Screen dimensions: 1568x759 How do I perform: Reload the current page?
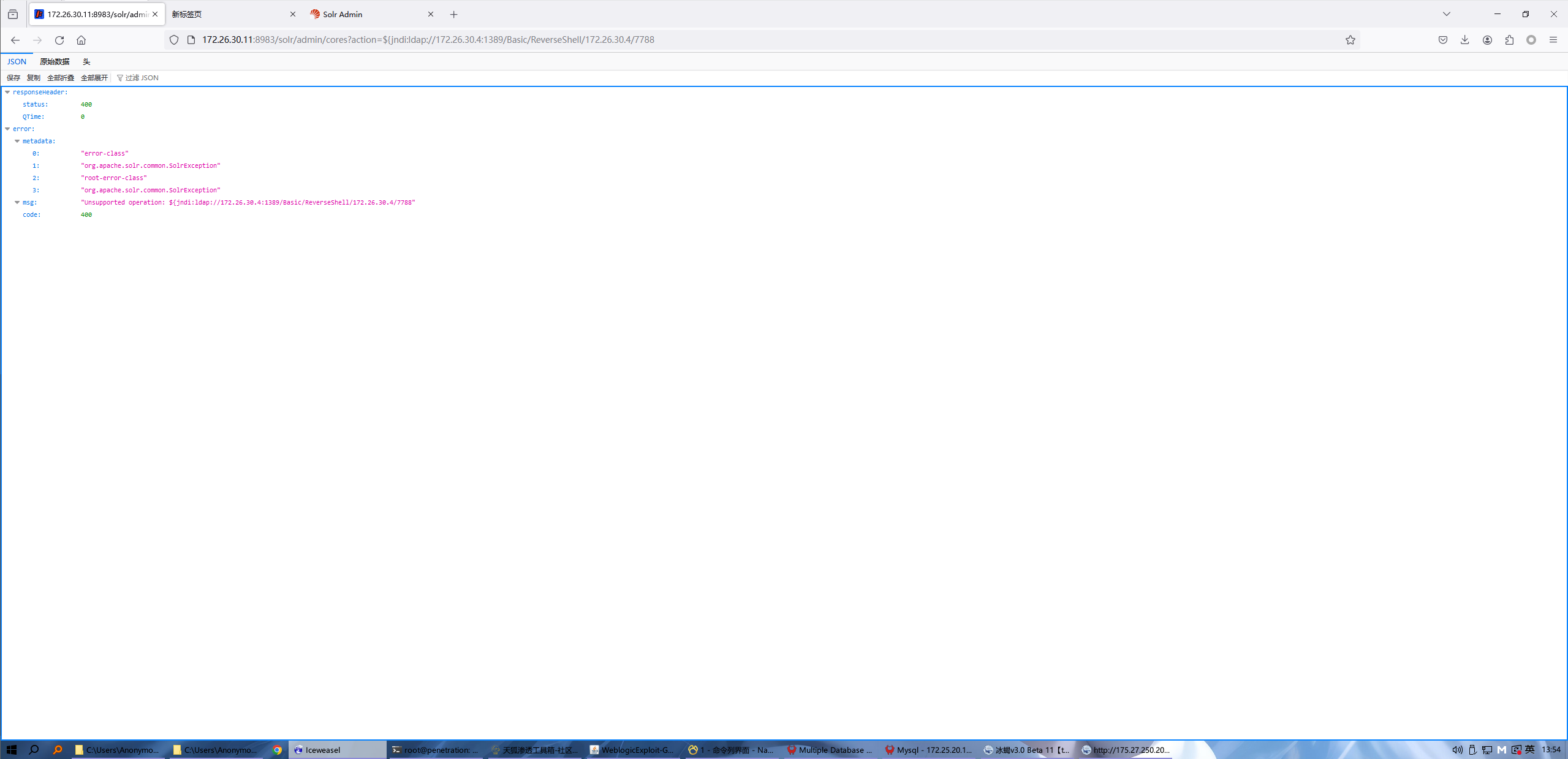point(59,40)
